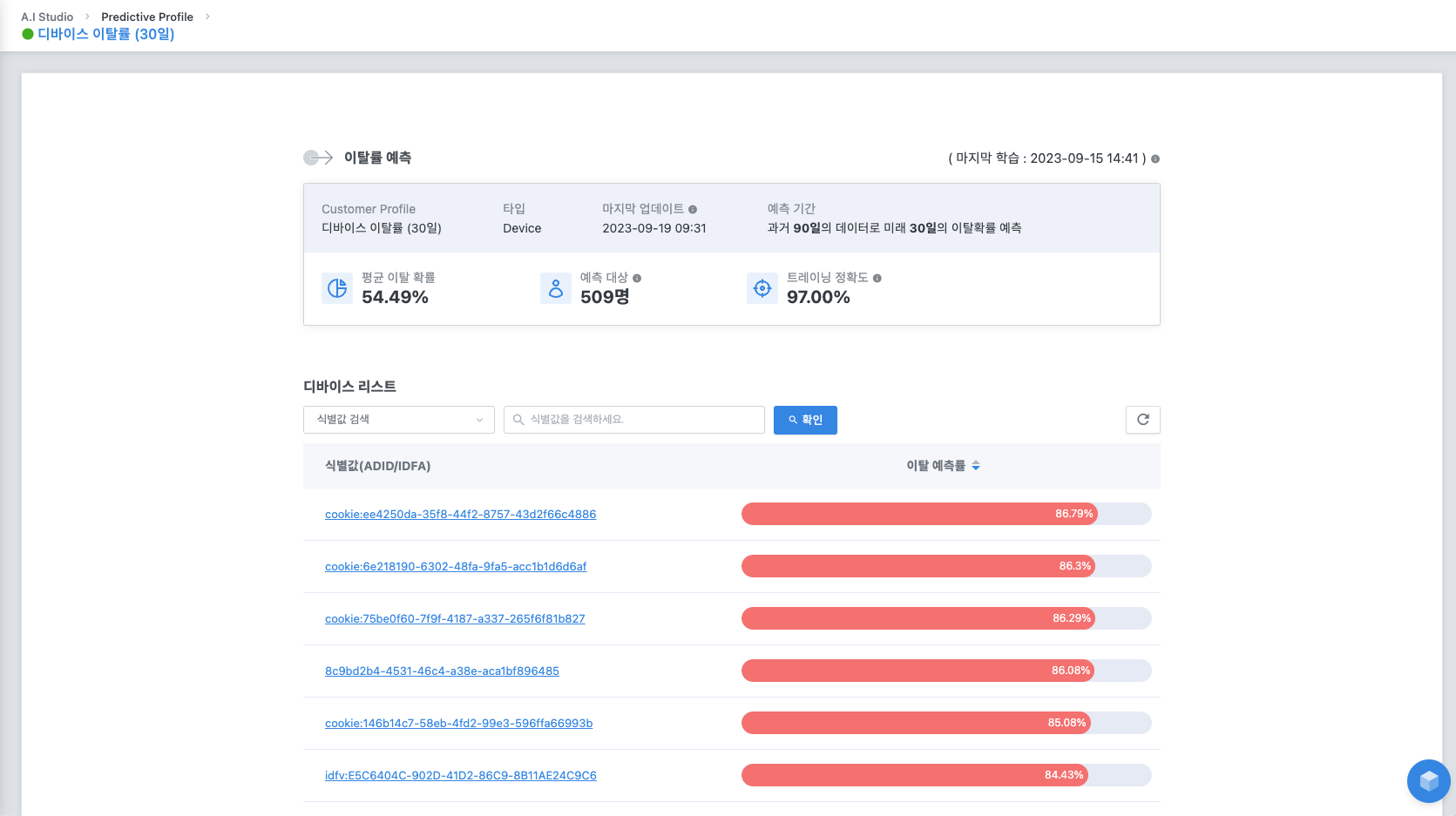
Task: Open device cookie:75be0f60-7f9f-4187-a337-265f6f81b827
Action: pos(455,619)
